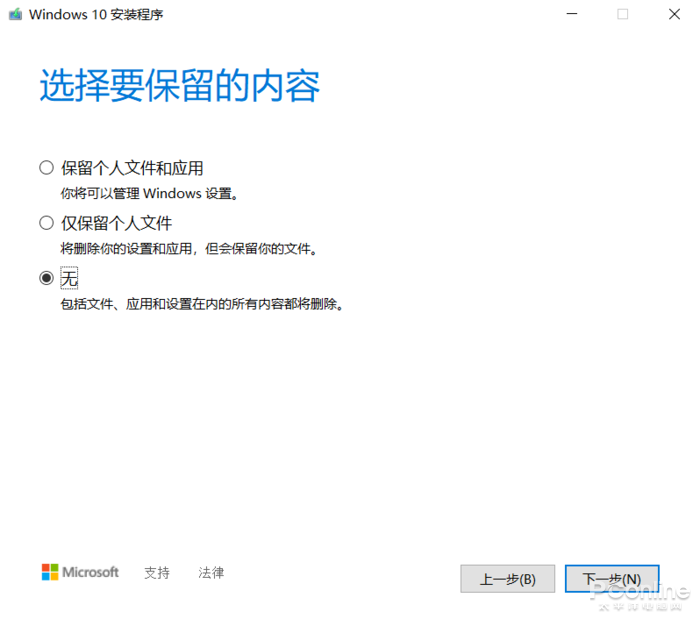Open the 法律 link
700x619 pixels.
coord(211,573)
